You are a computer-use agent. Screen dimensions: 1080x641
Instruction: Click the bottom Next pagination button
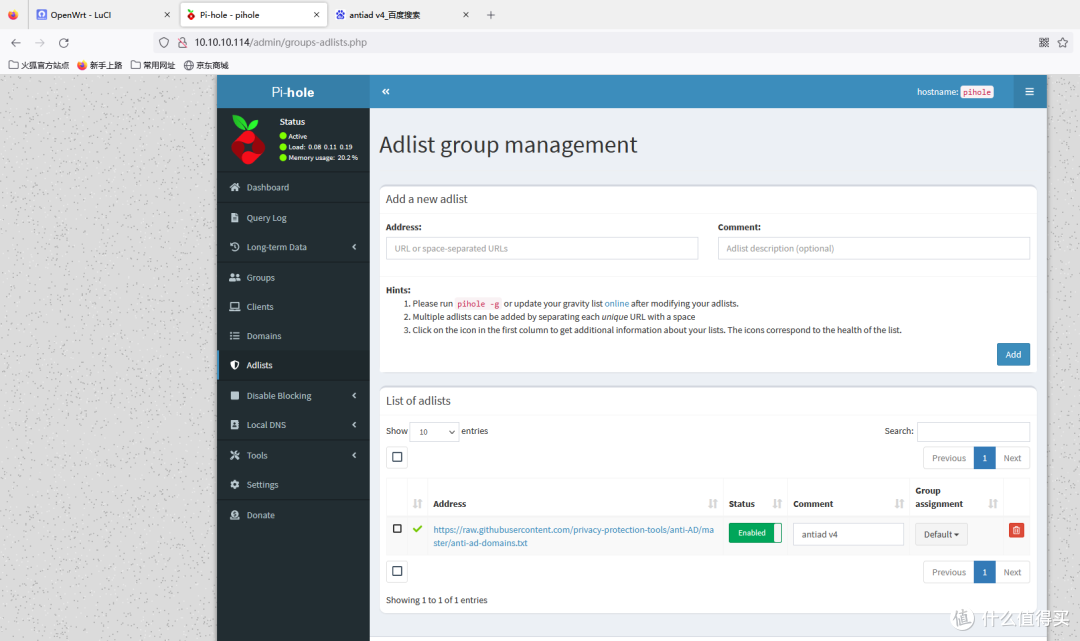[1012, 572]
